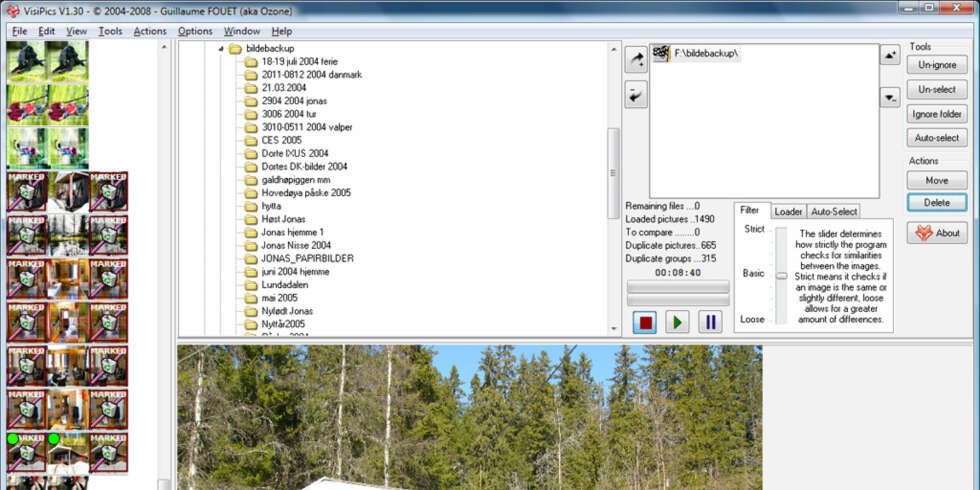Select folder 3006 2004 tur
This screenshot has width=980, height=490.
click(289, 114)
